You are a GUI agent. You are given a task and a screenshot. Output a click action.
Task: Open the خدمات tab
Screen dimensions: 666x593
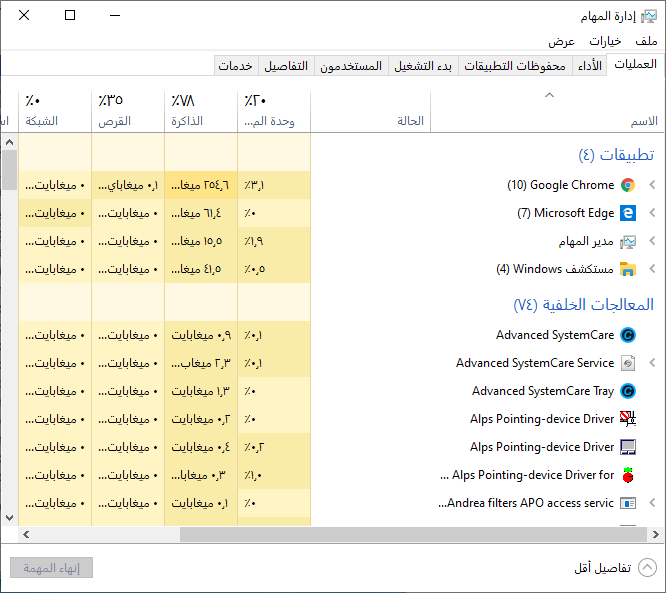[x=235, y=66]
